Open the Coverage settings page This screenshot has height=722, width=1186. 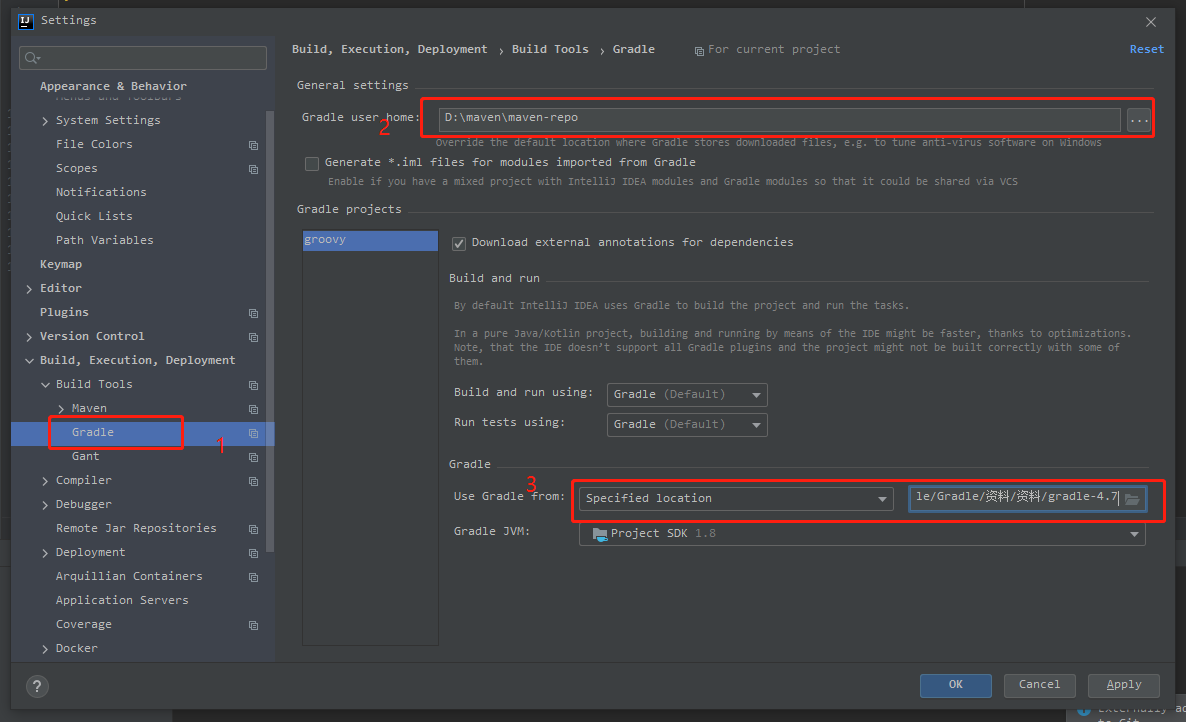[83, 624]
